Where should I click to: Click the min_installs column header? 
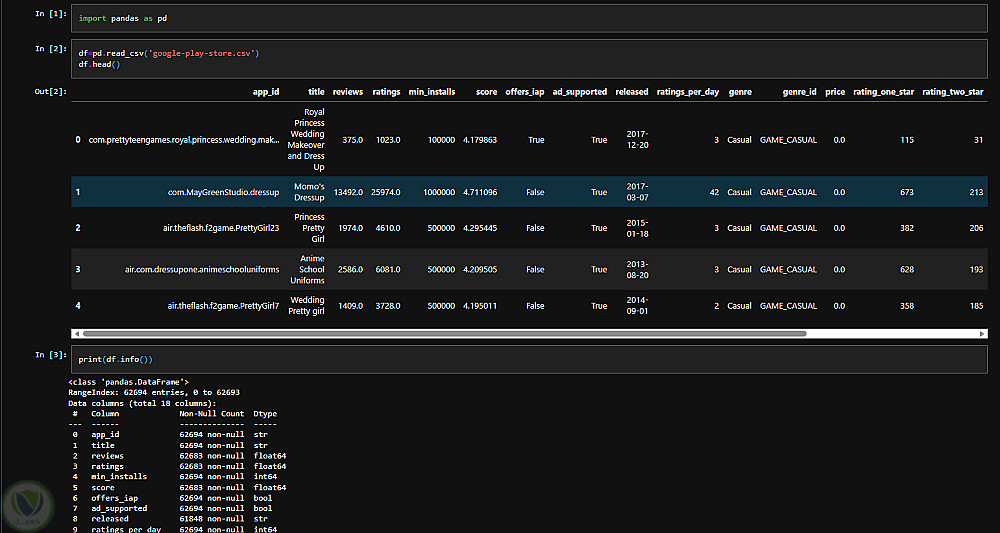tap(432, 92)
